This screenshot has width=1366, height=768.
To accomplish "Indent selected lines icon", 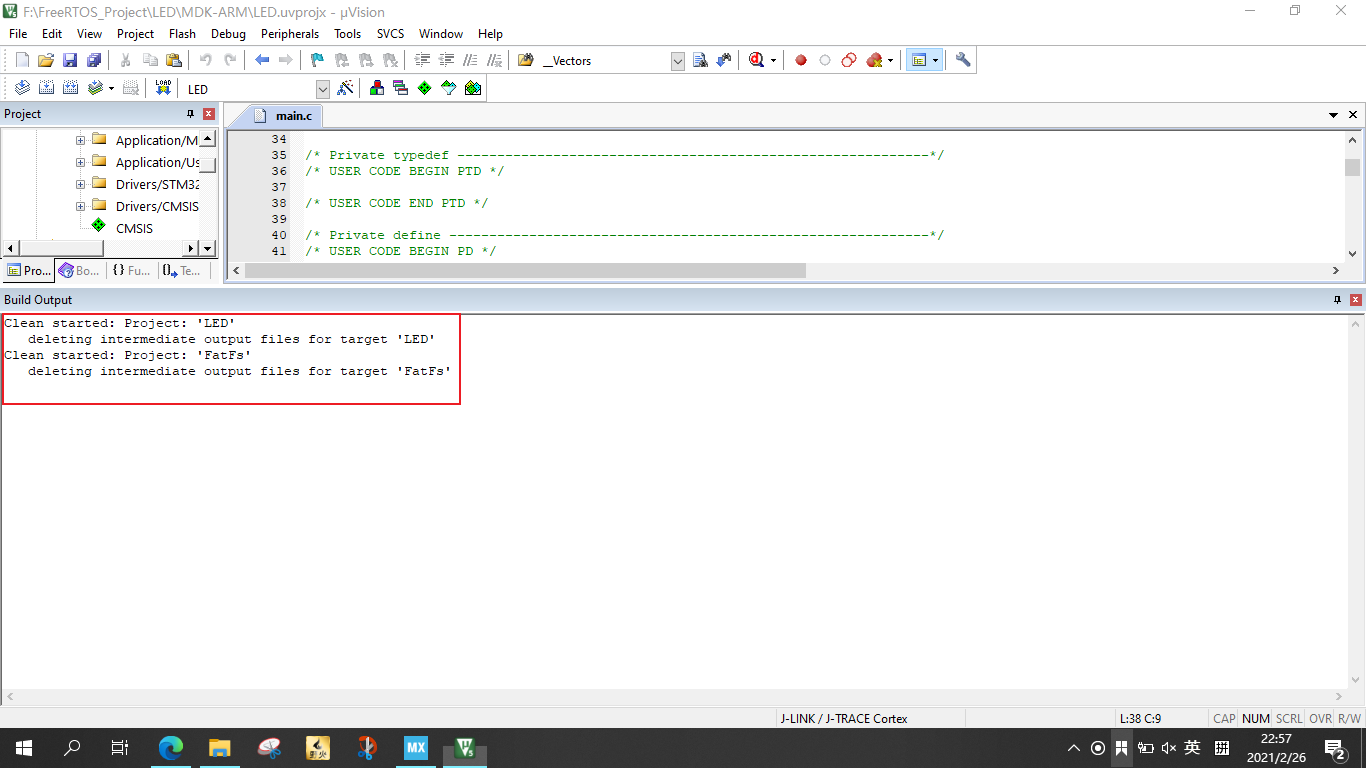I will click(423, 60).
